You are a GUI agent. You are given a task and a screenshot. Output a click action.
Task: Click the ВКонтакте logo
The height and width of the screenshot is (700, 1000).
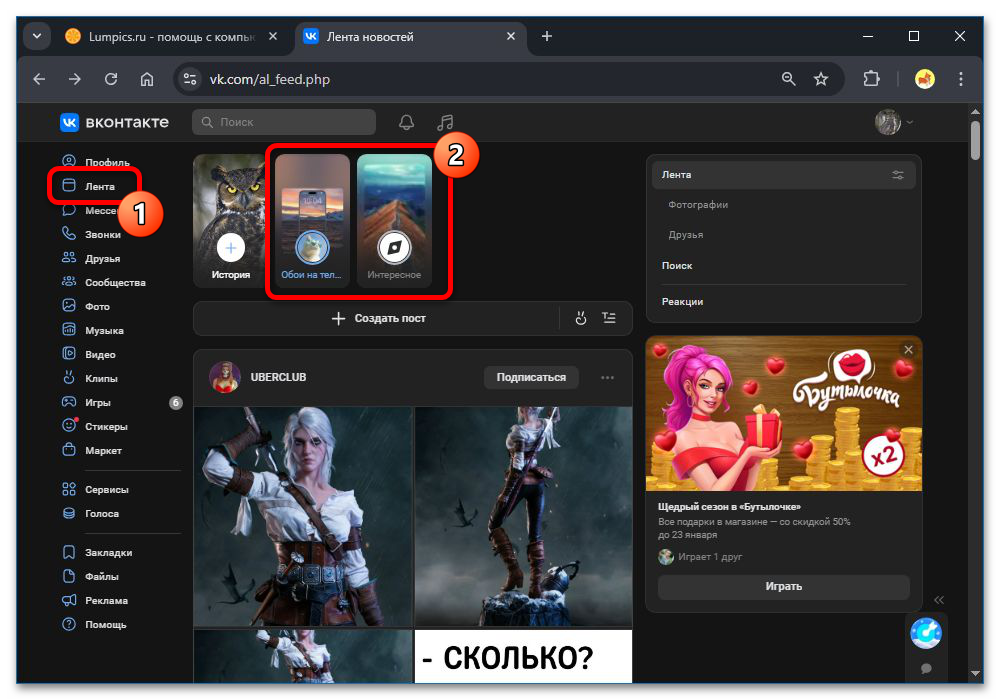point(115,122)
